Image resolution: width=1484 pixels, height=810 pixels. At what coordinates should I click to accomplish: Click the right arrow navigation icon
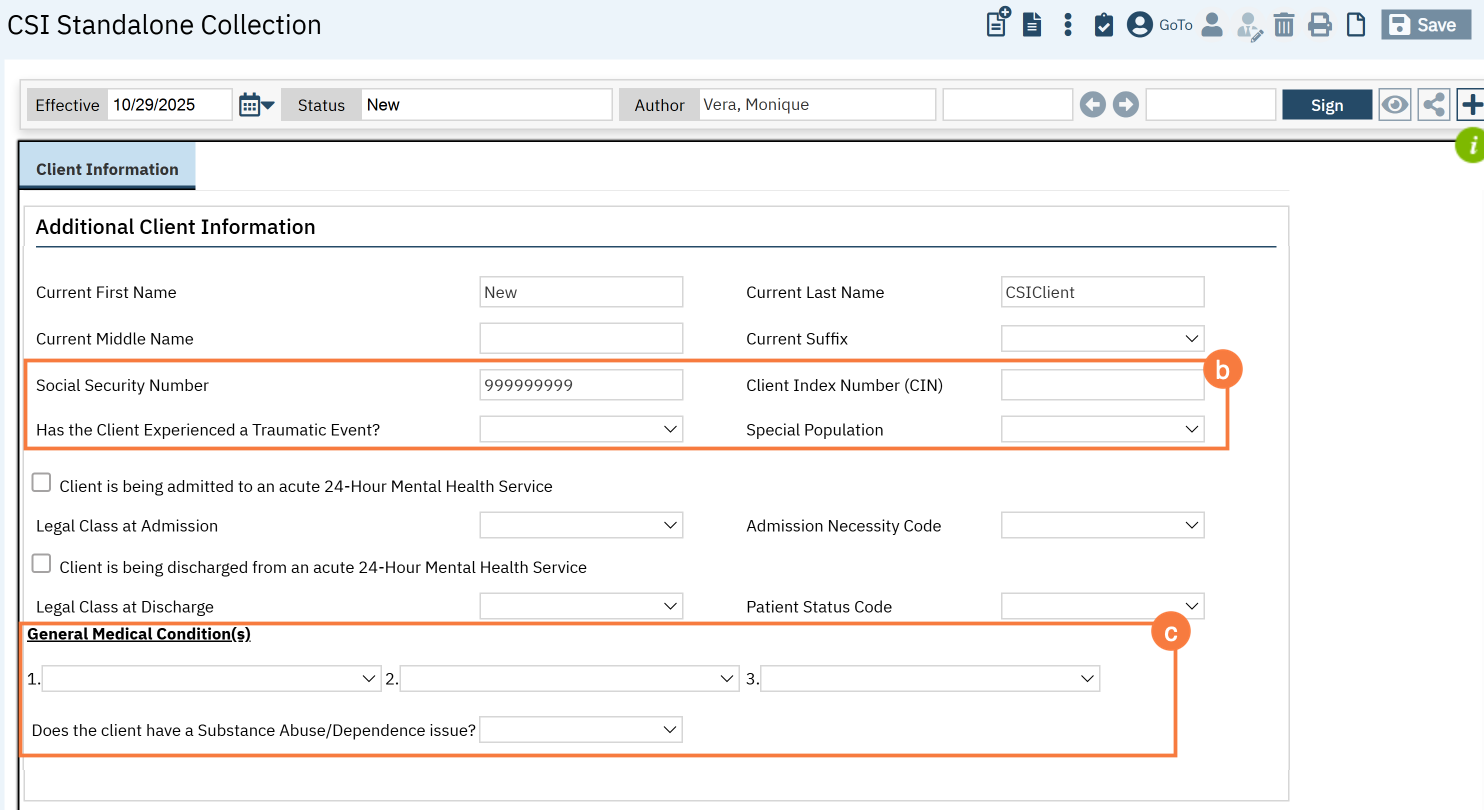[1126, 105]
